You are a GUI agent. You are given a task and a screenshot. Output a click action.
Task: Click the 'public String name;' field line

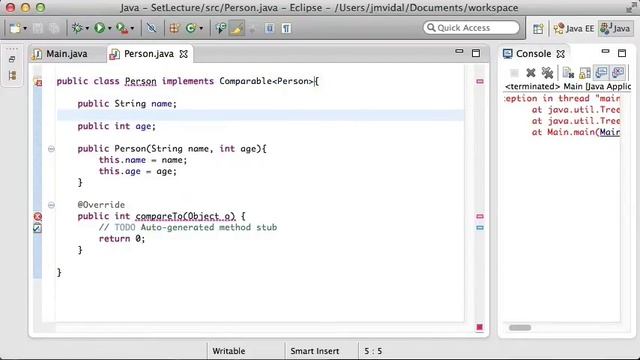click(127, 104)
